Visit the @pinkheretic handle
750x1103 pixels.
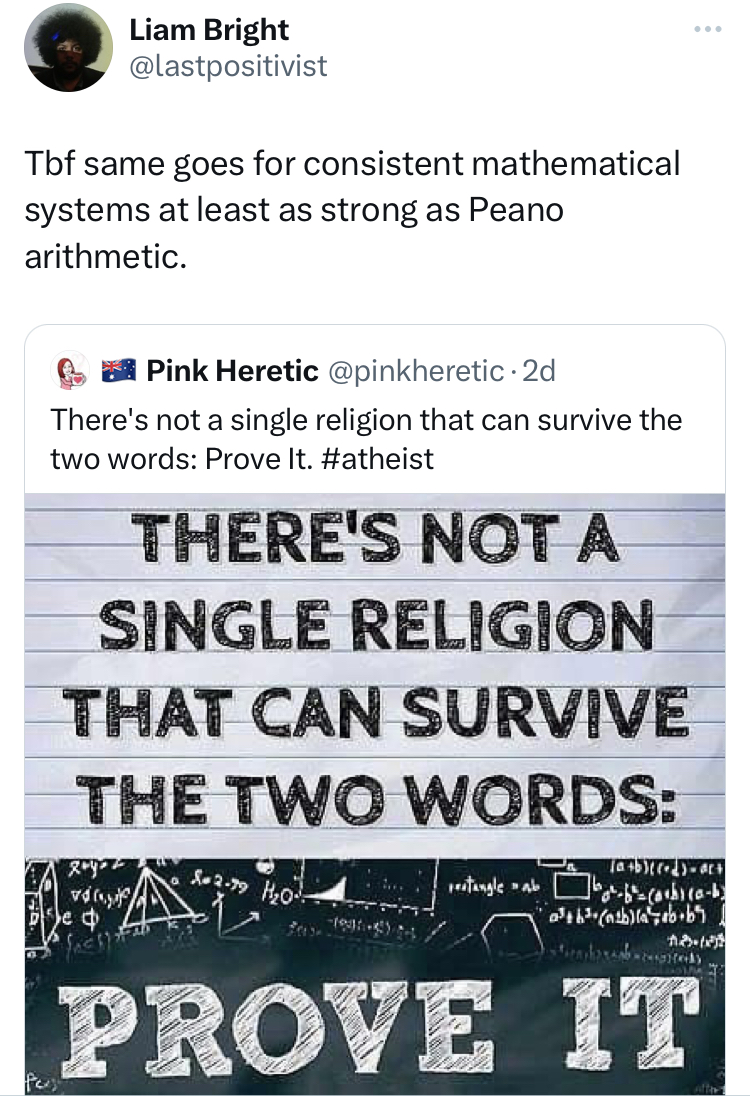[414, 371]
